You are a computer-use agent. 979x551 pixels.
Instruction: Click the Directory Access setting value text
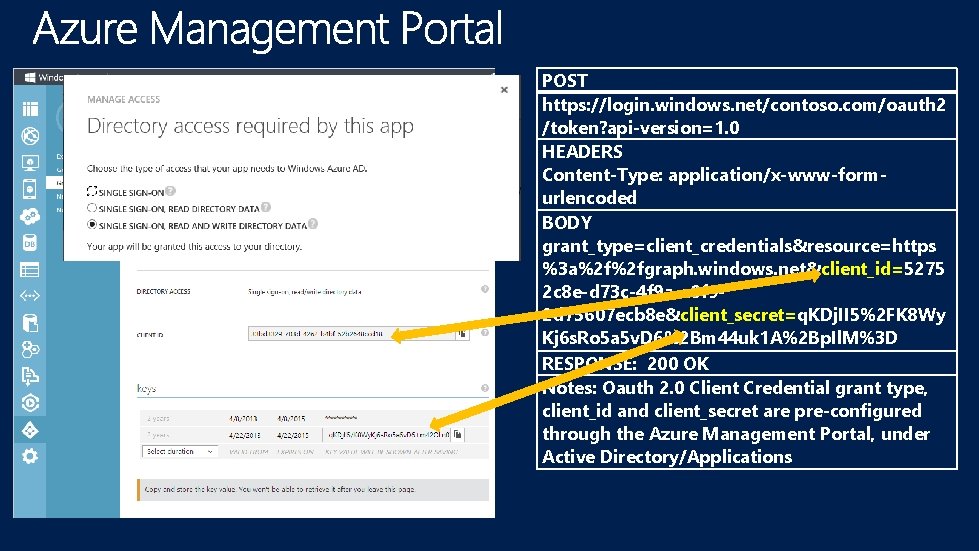click(x=305, y=291)
